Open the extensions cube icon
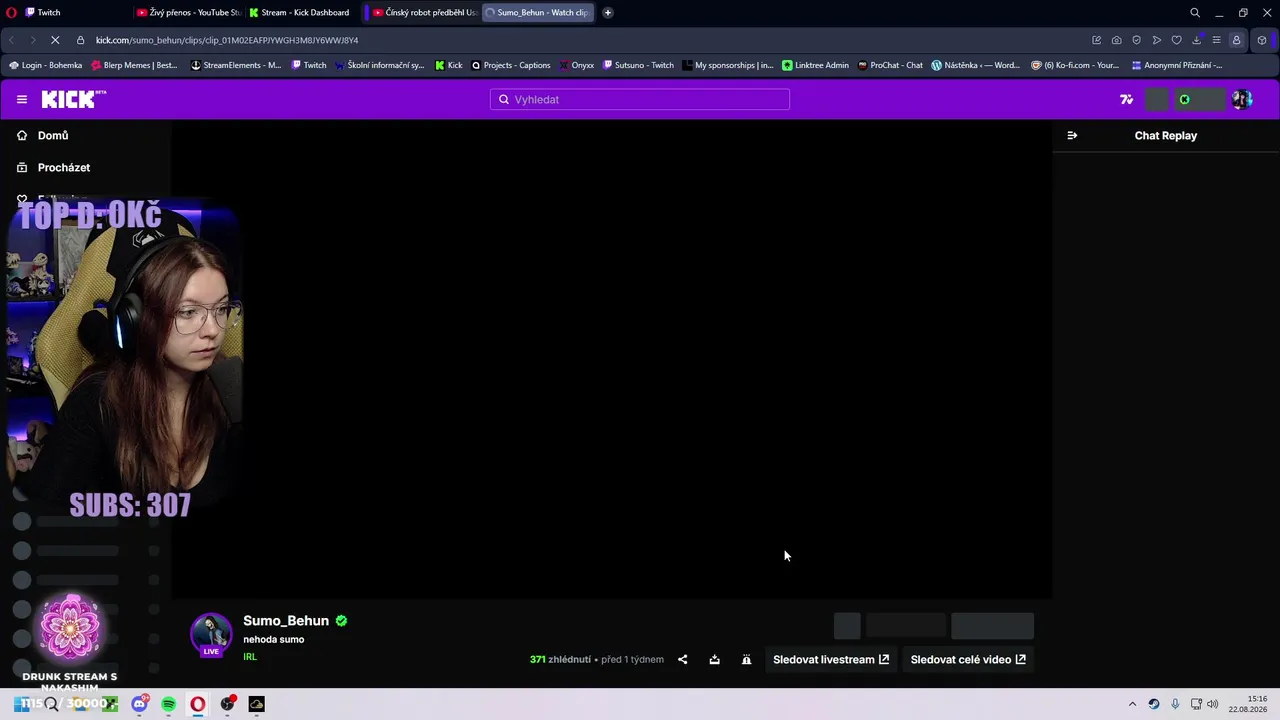 point(1262,40)
